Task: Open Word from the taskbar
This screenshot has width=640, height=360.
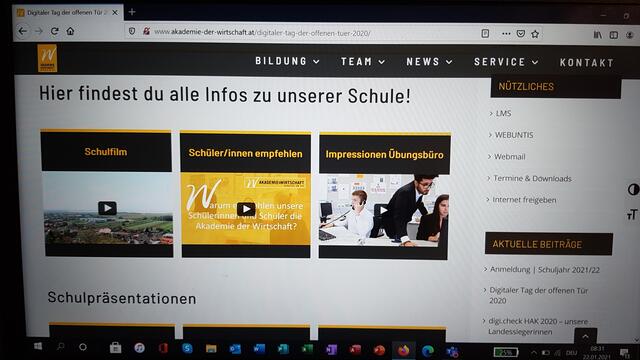Action: 259,349
